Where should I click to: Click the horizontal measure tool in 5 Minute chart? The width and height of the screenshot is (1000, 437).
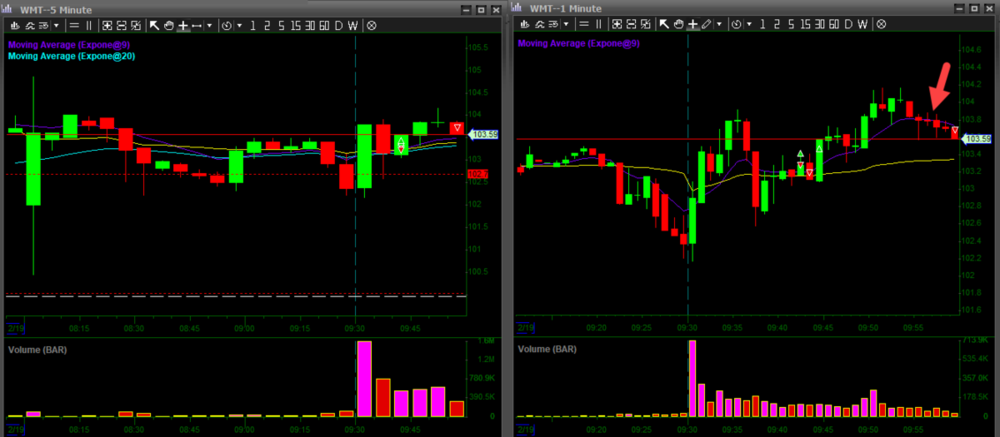click(x=197, y=24)
